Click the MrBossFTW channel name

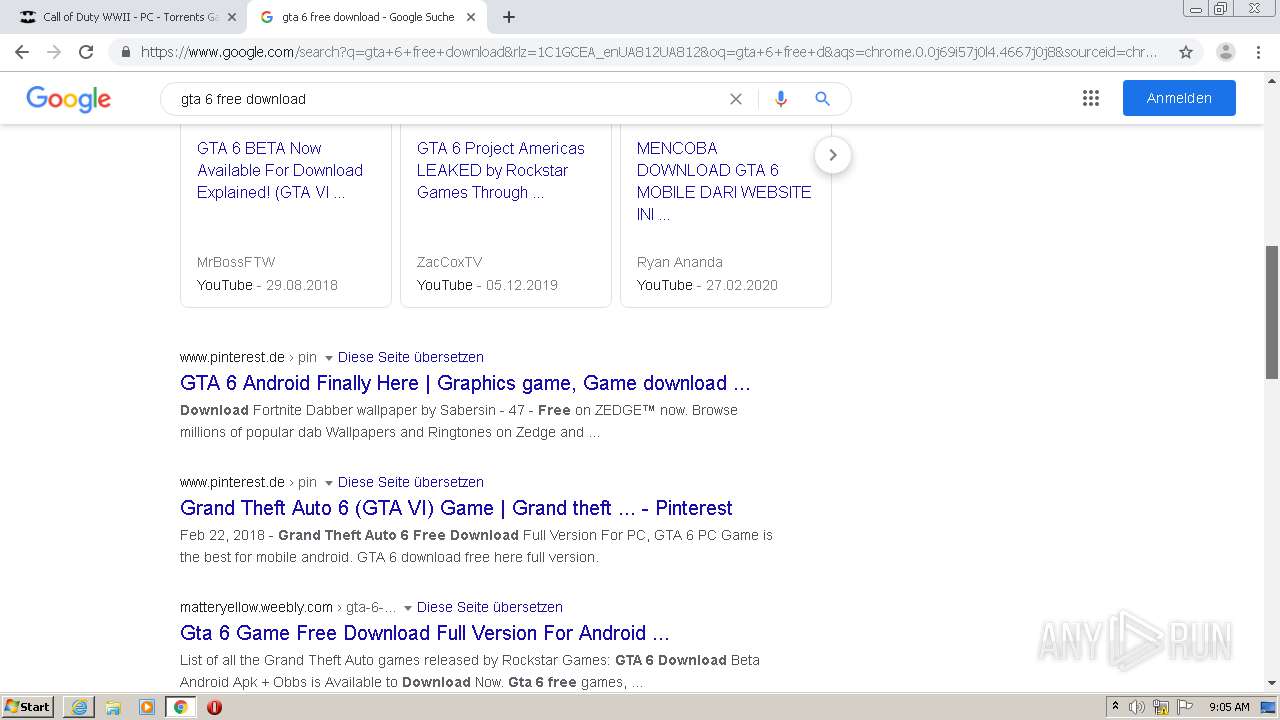pos(236,262)
